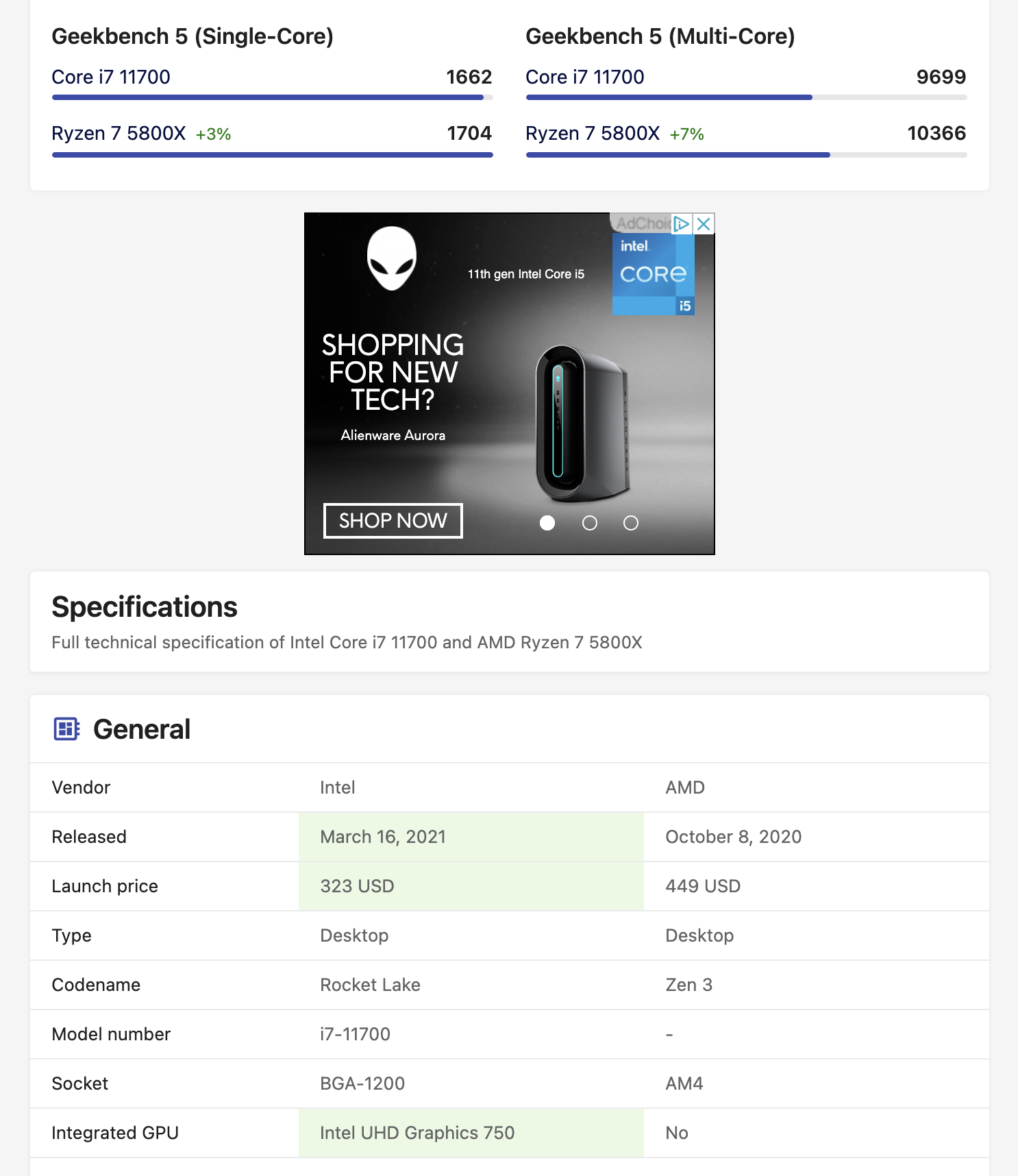Close the Alienware ad with X icon
This screenshot has height=1176, width=1018.
704,223
